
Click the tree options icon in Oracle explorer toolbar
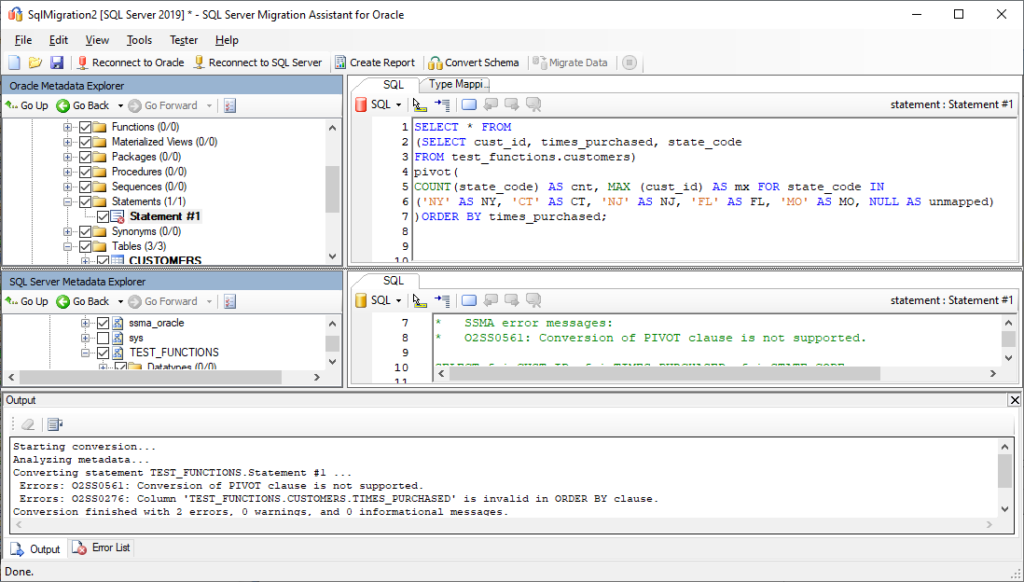click(230, 105)
